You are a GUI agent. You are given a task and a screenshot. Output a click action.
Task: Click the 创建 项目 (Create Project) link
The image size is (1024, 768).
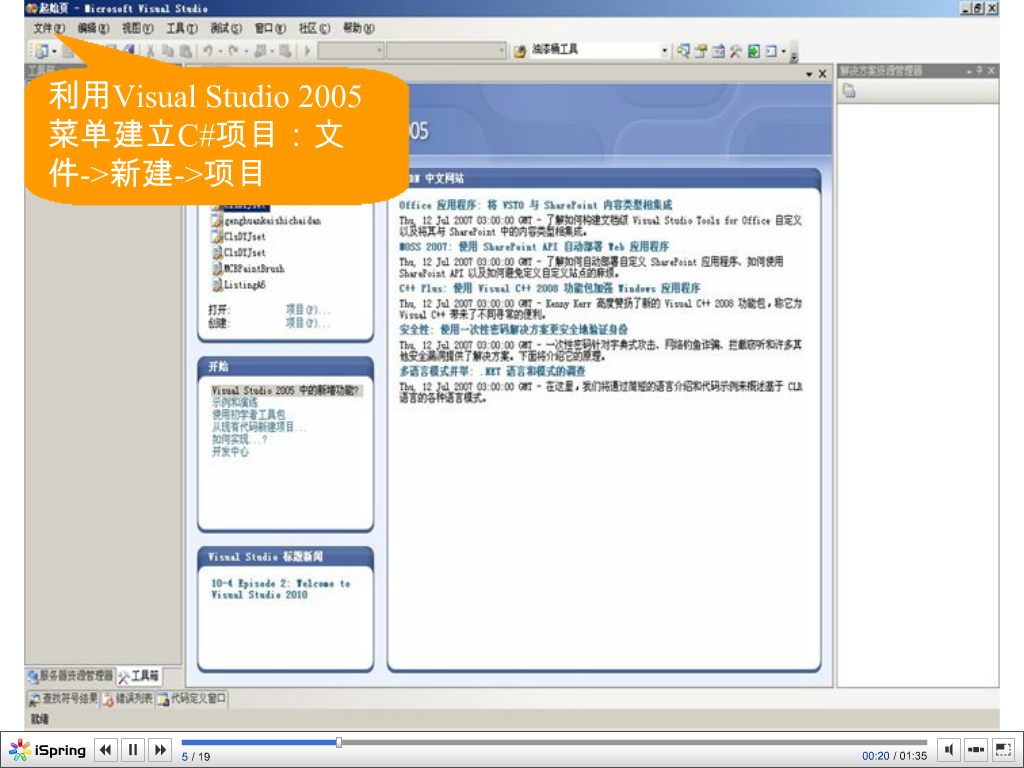[308, 323]
